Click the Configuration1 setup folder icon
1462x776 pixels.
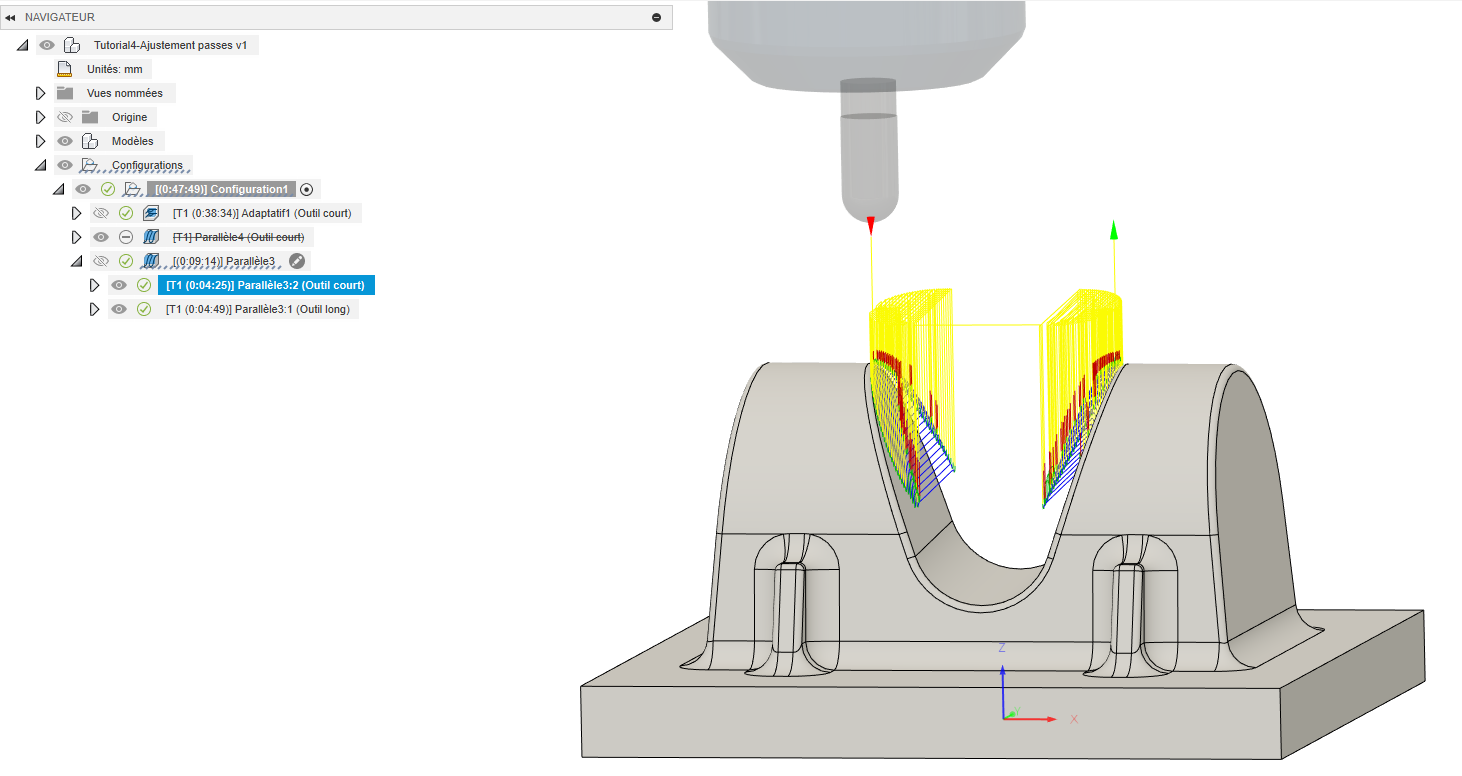(x=132, y=189)
